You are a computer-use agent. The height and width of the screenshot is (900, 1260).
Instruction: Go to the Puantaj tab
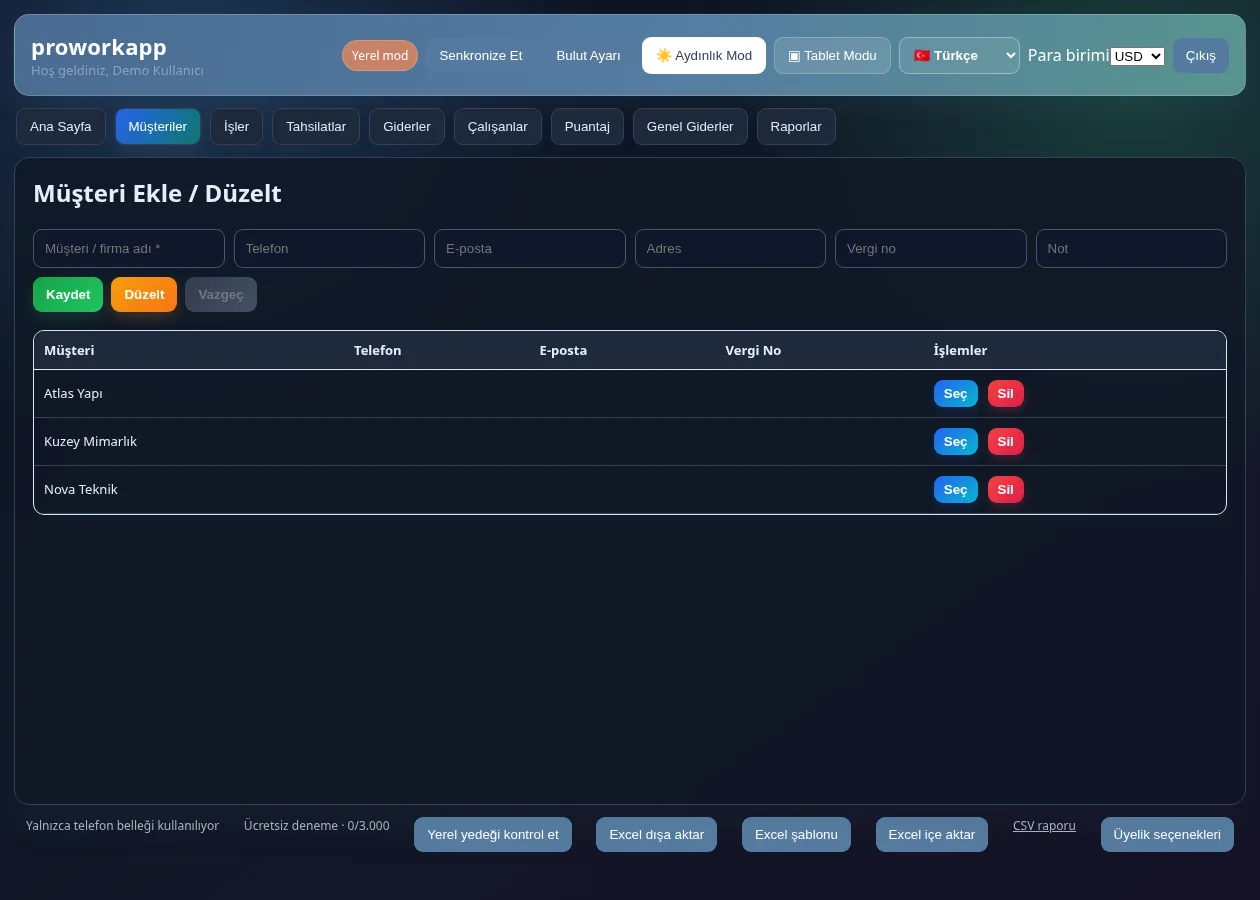(587, 126)
